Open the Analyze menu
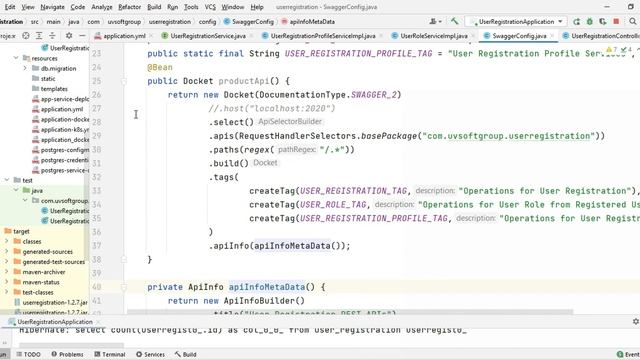Image resolution: width=640 pixels, height=360 pixels. pos(102,7)
